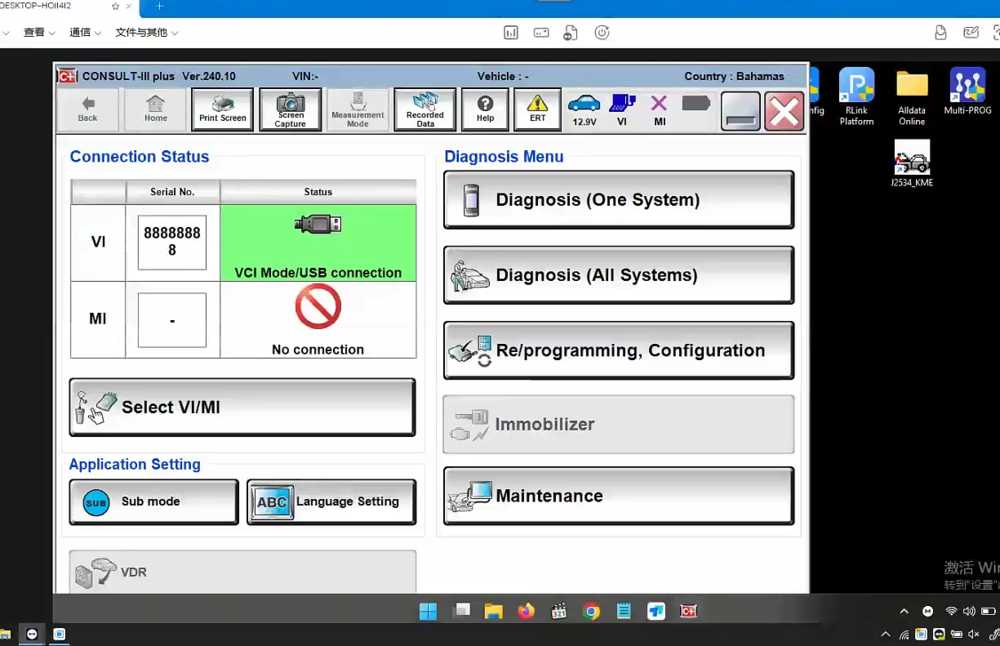This screenshot has width=1000, height=646.
Task: Expand the 查看 menu dropdown
Action: (39, 33)
